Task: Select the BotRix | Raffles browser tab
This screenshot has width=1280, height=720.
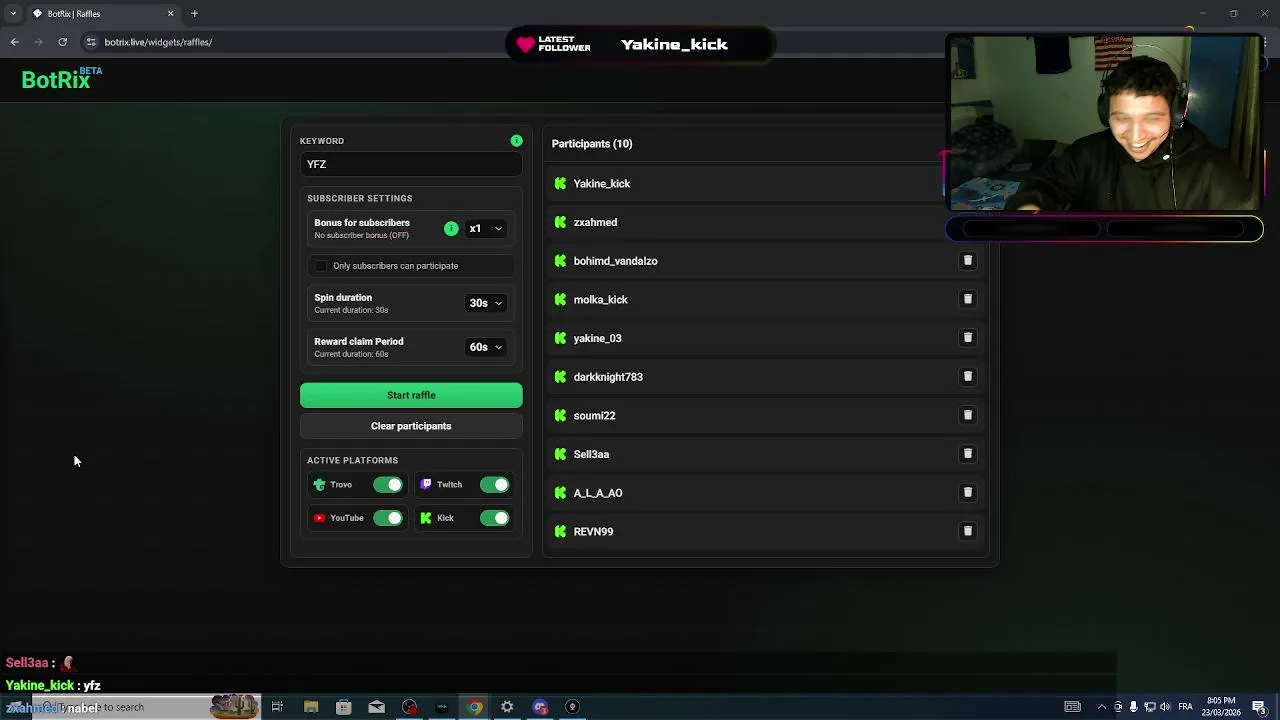Action: pos(103,14)
